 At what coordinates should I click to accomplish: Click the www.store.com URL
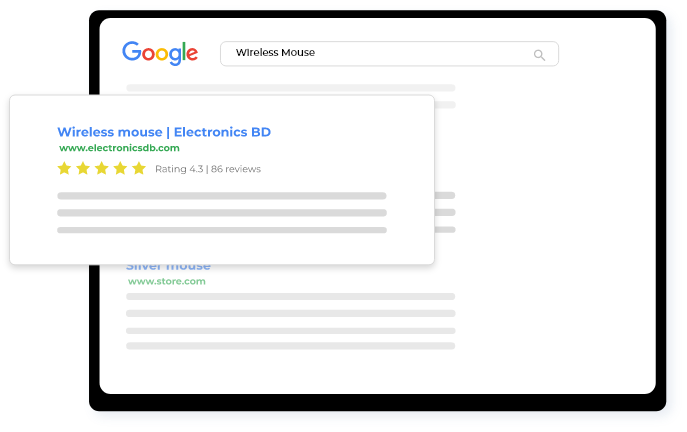click(x=166, y=281)
